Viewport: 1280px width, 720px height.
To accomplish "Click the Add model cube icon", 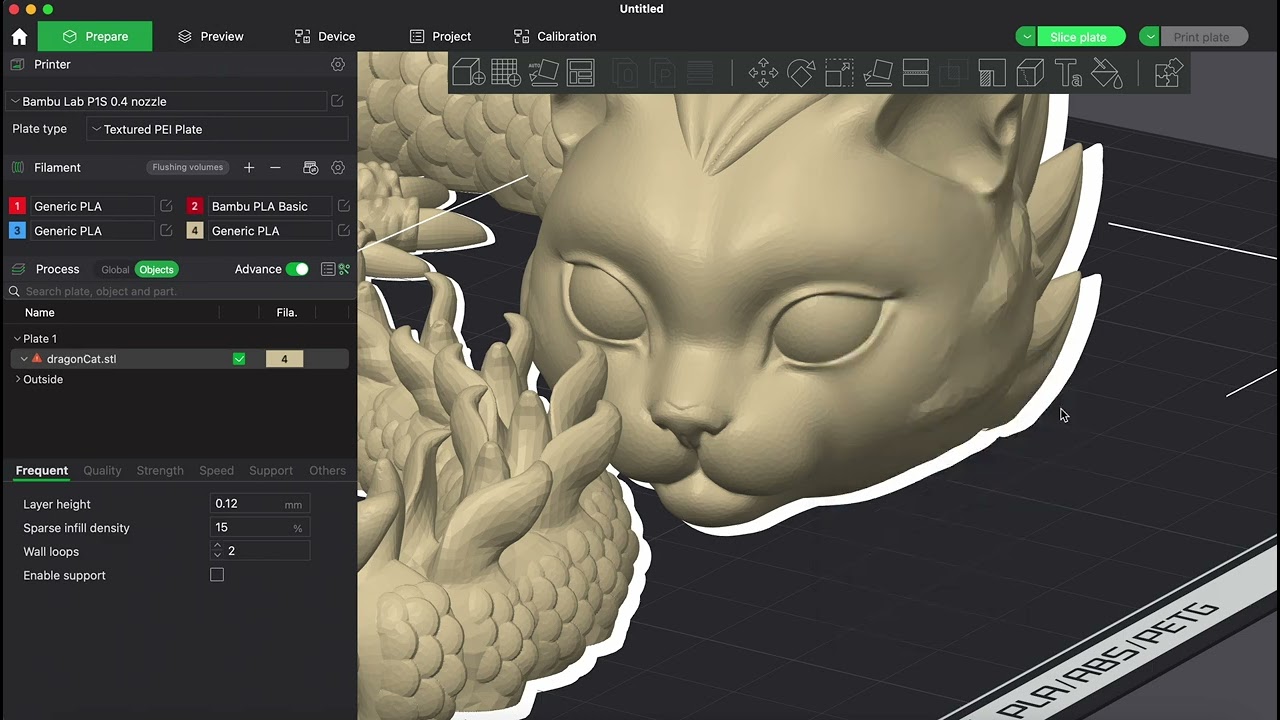I will [x=468, y=73].
